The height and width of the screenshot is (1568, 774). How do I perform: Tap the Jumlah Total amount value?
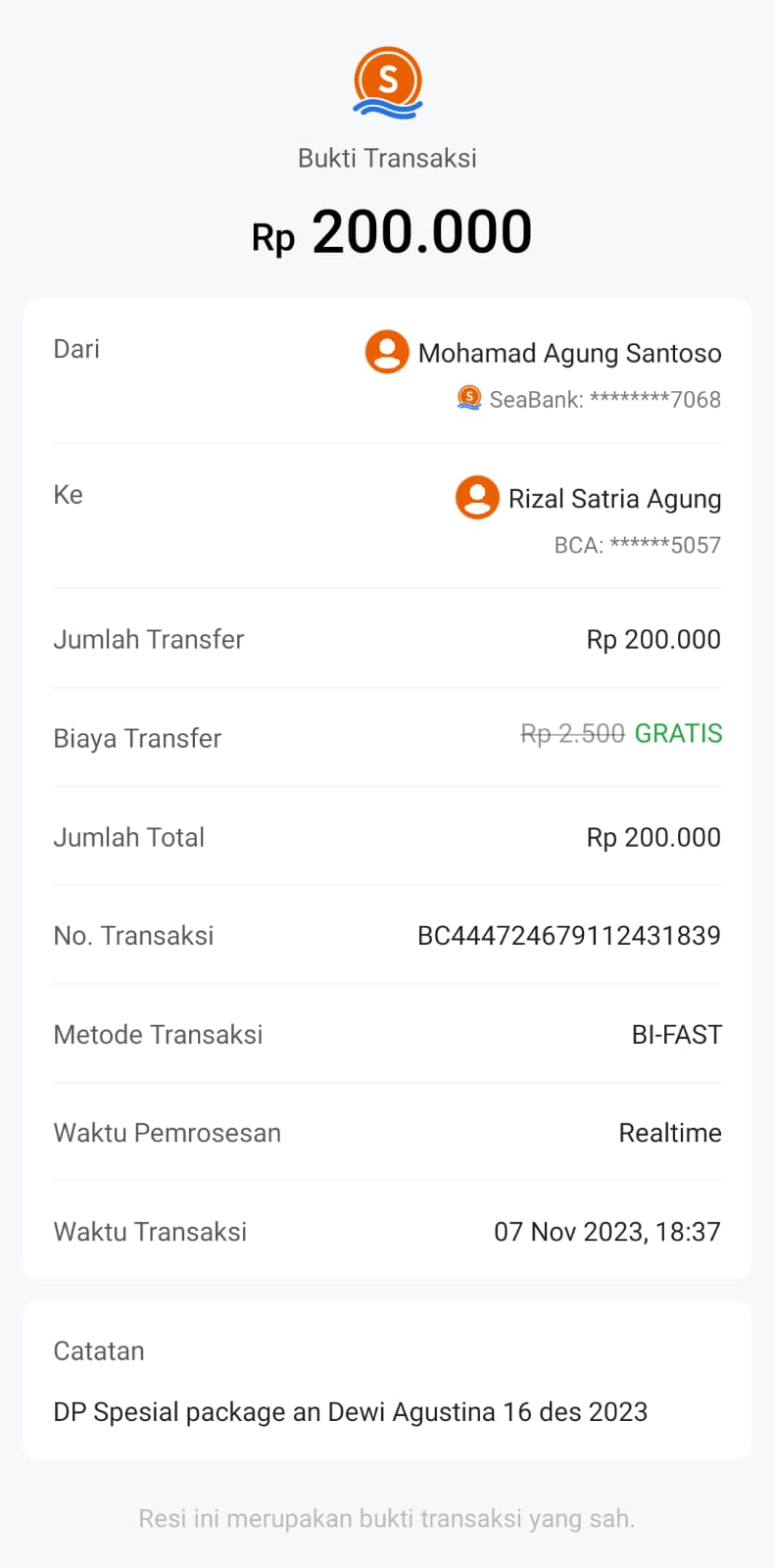coord(653,837)
